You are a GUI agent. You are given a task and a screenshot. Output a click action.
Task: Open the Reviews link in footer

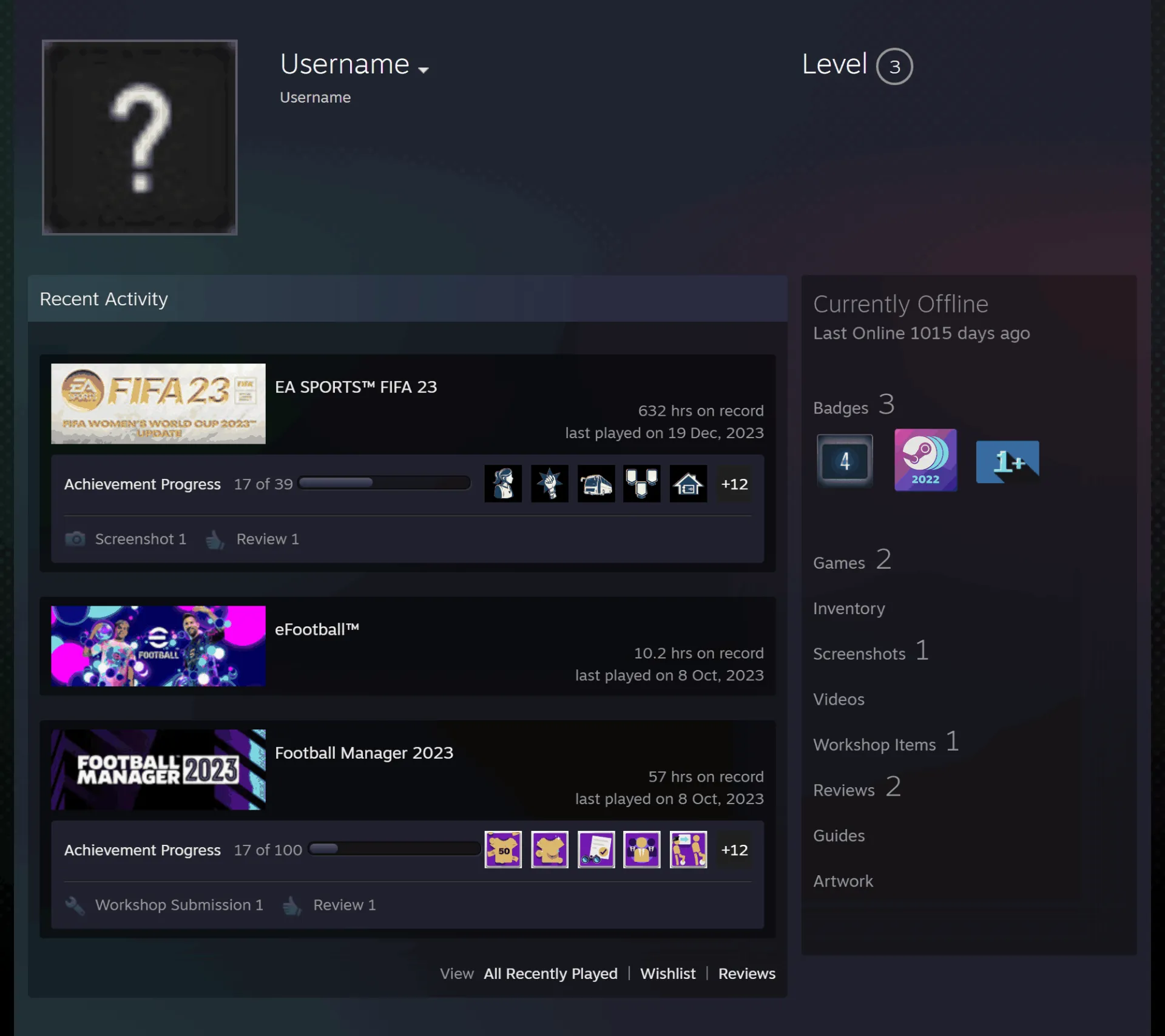point(747,973)
